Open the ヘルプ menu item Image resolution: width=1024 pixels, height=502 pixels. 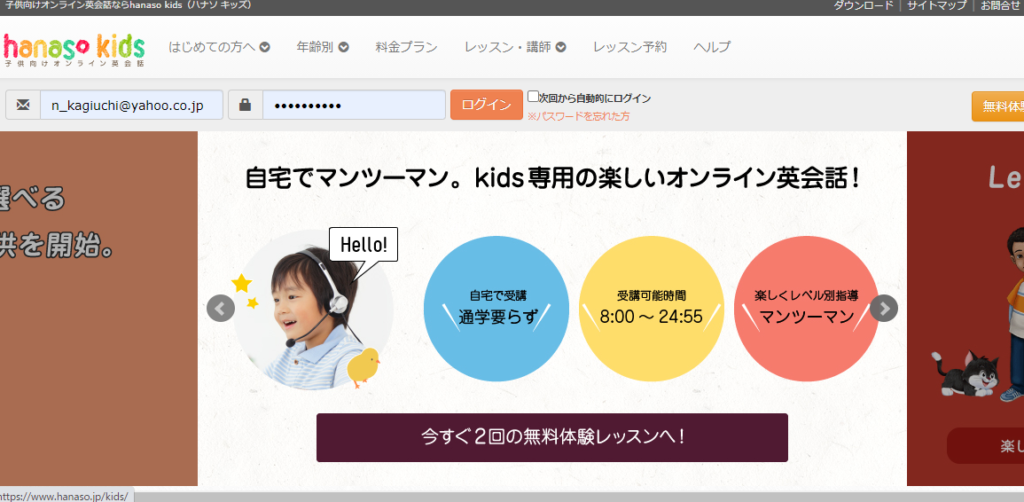(x=712, y=47)
